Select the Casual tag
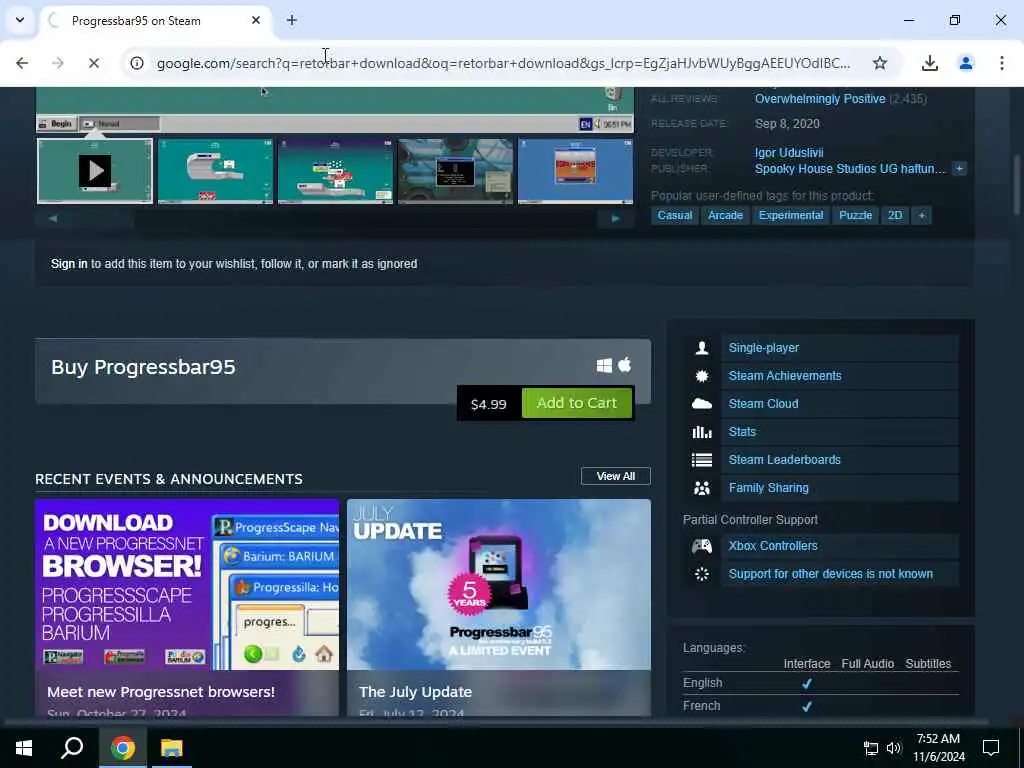The width and height of the screenshot is (1024, 768). point(675,216)
